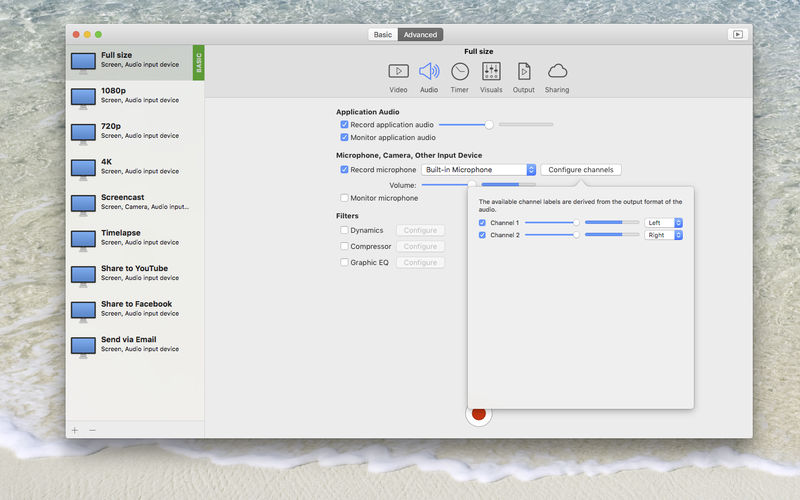The height and width of the screenshot is (500, 800).
Task: Select the Audio speaker icon
Action: coord(429,71)
